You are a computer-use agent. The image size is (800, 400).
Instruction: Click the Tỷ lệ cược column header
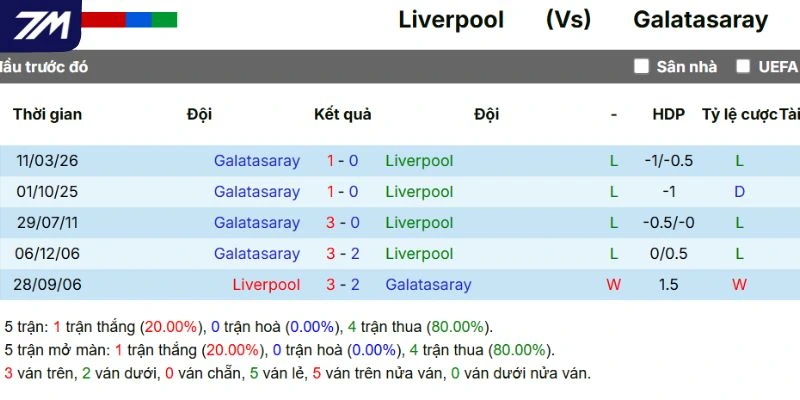739,114
